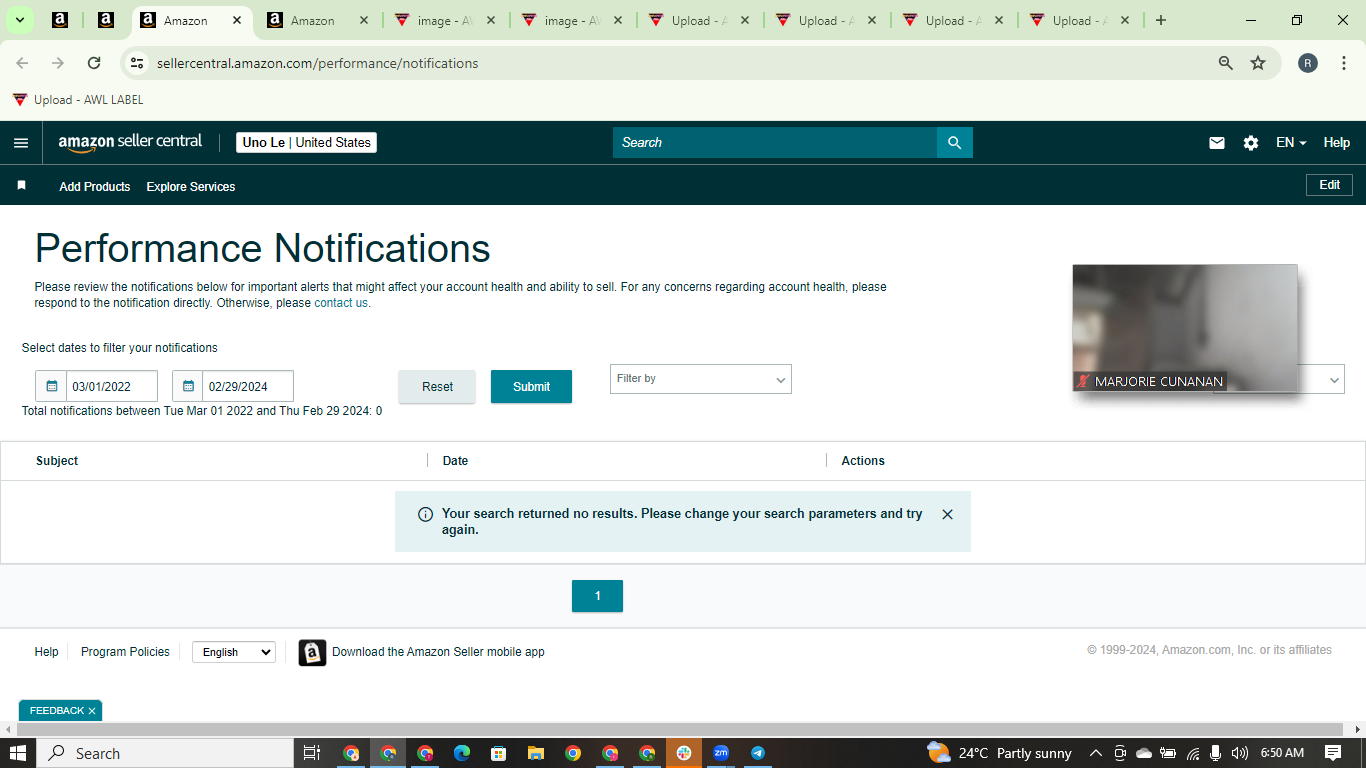The image size is (1366, 768).
Task: Click the Chrome address bar URL
Action: [318, 63]
